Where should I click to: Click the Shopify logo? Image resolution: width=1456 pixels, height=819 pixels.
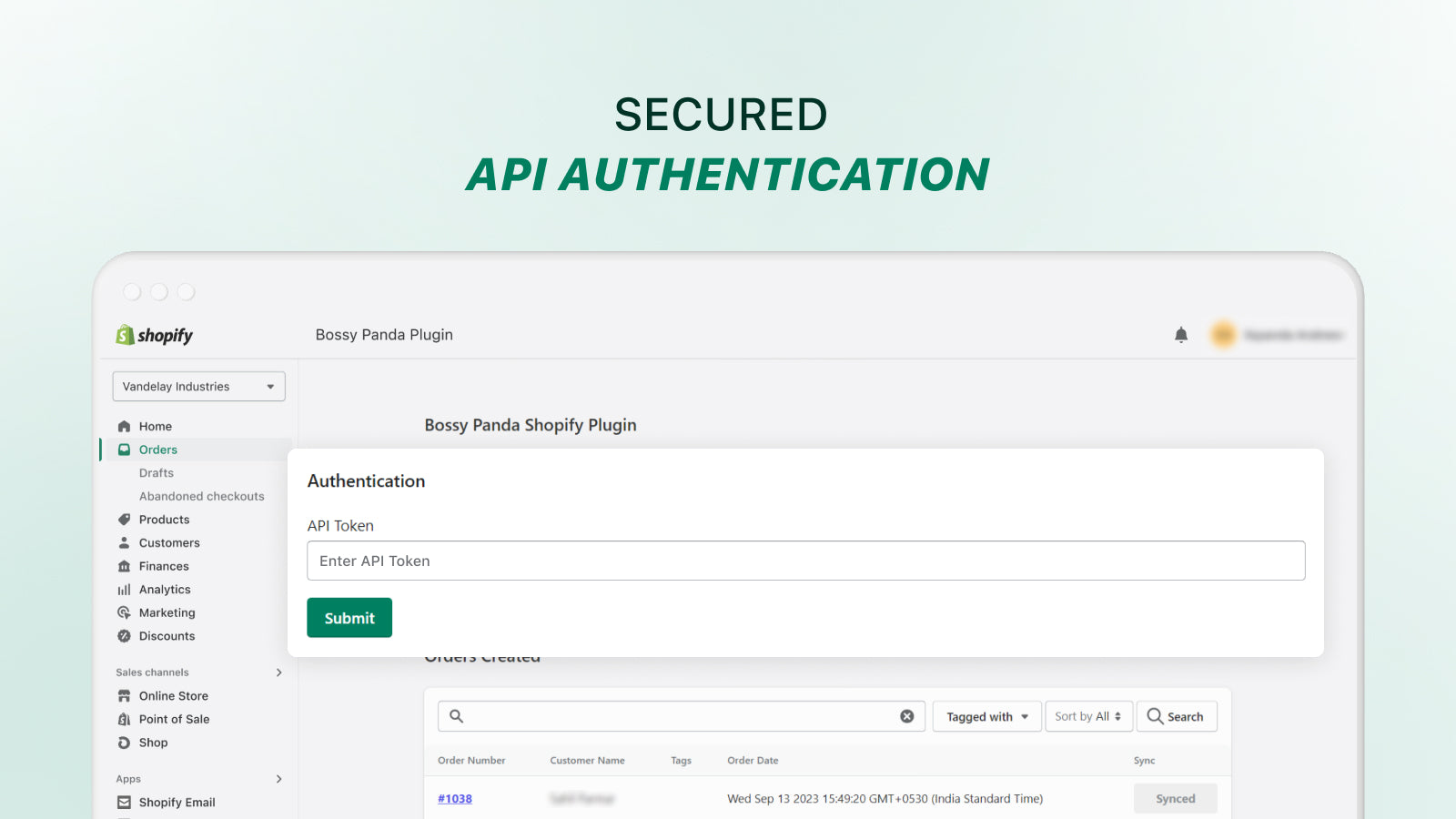[154, 335]
